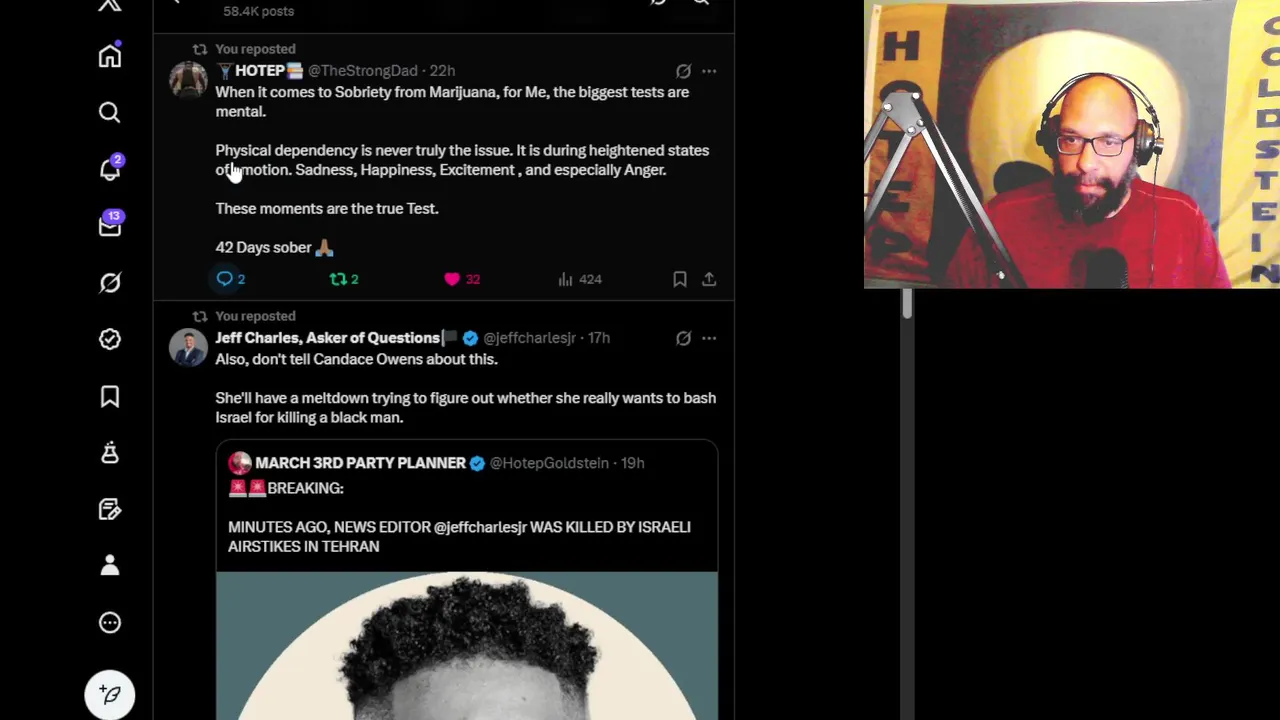Screen dimensions: 1280x720
Task: Open the Explore search icon in sidebar
Action: [110, 112]
